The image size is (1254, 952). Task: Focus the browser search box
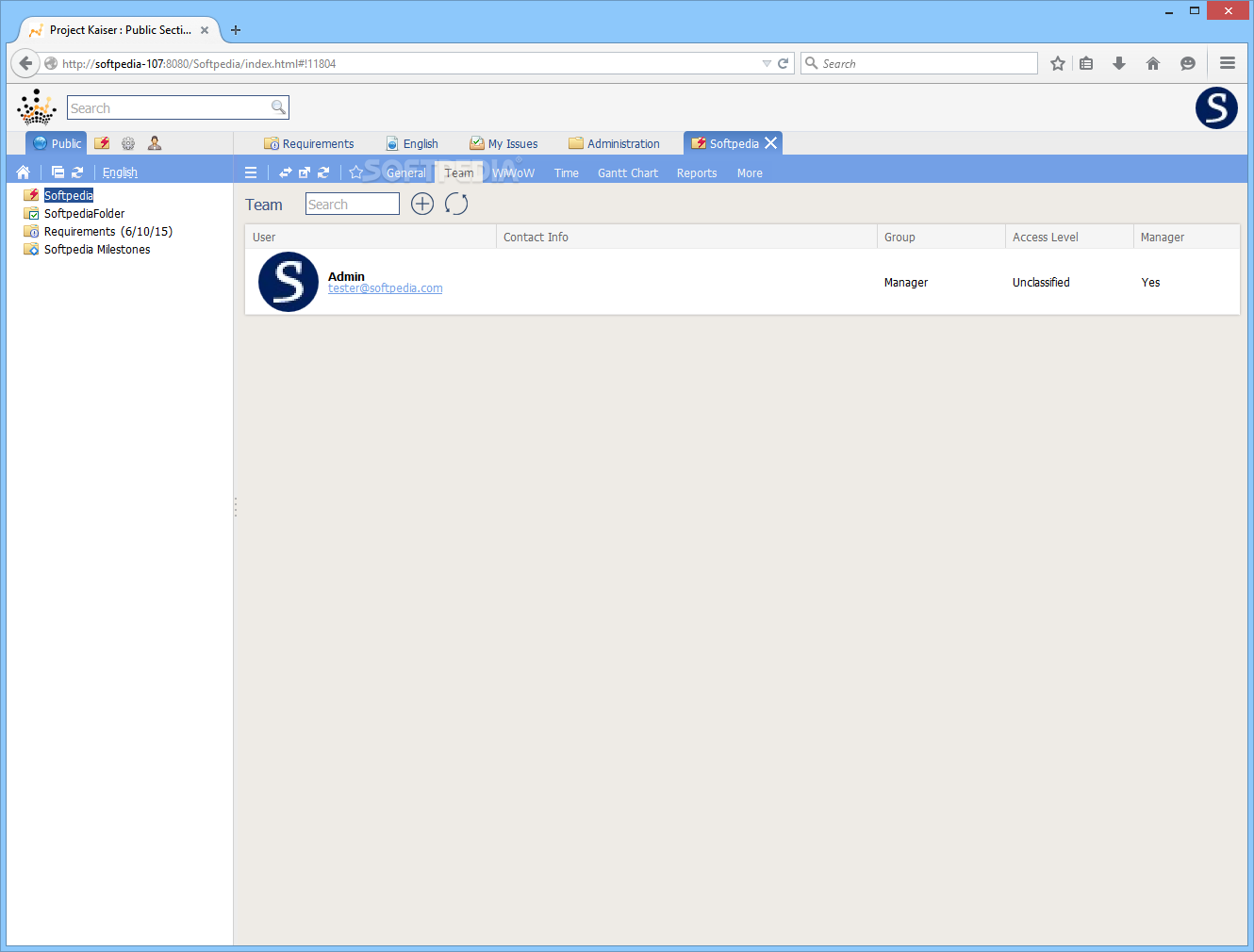(919, 63)
